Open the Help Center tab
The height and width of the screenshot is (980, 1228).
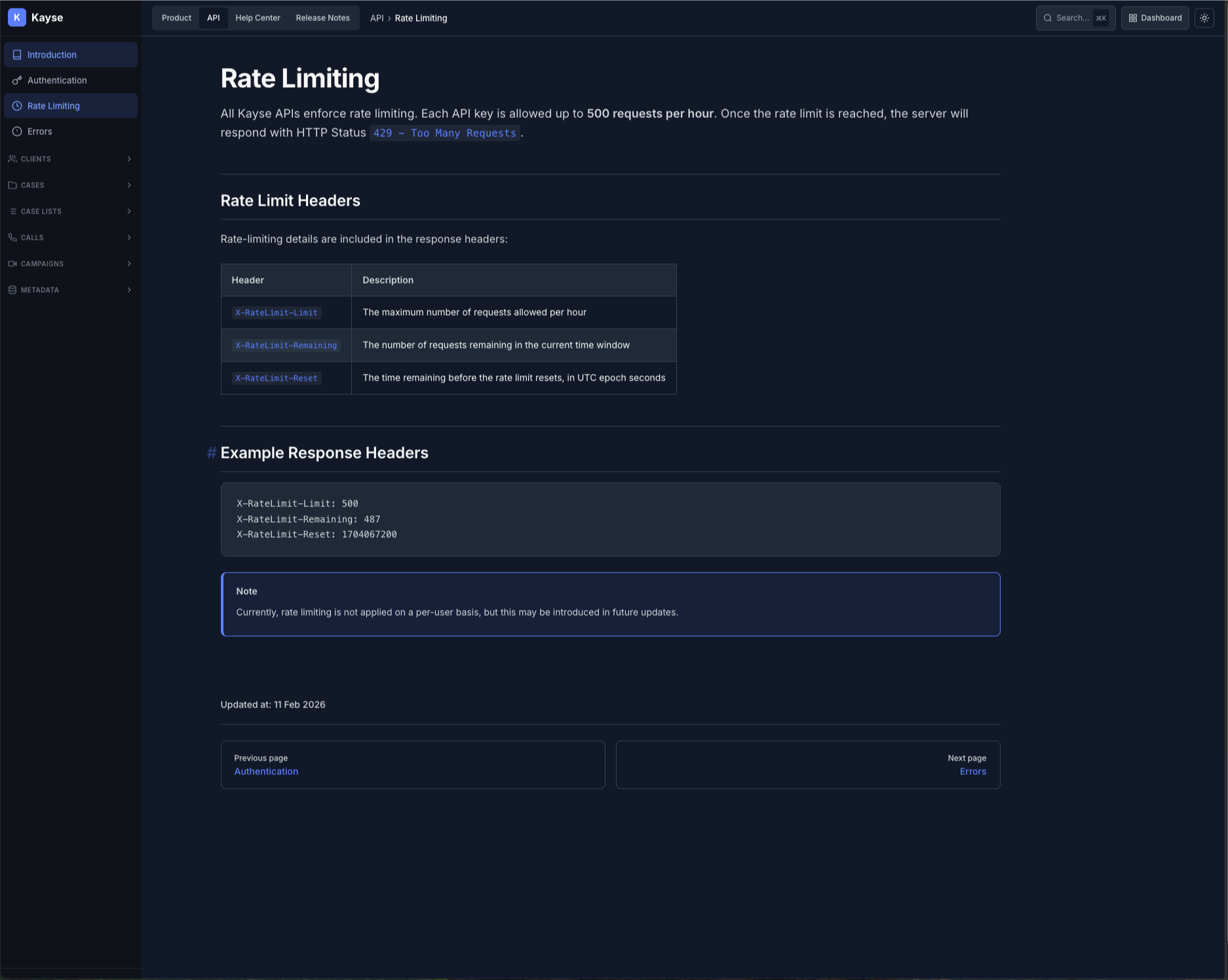pos(258,18)
